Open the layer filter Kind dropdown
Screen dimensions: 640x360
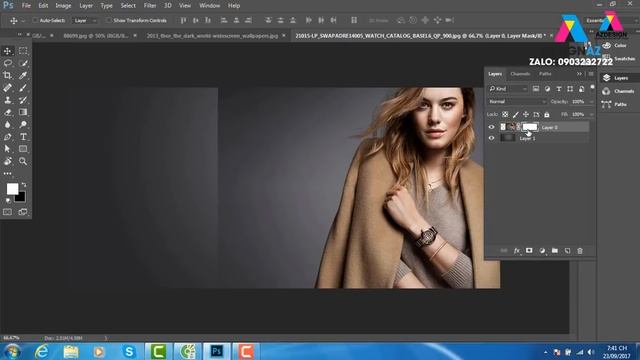click(x=508, y=89)
